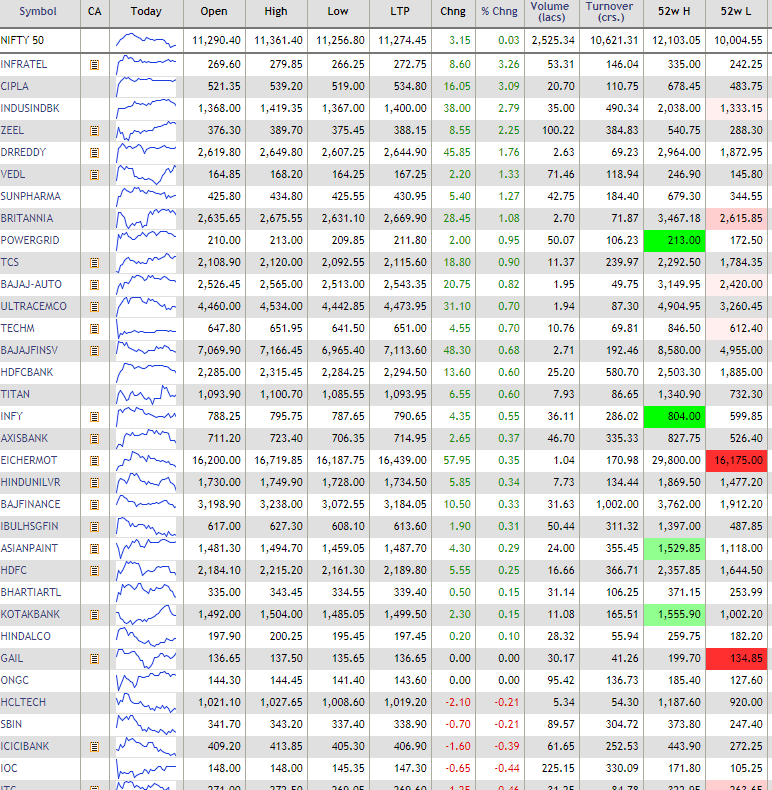This screenshot has width=772, height=790.
Task: Open the INDUSINDBK symbol link
Action: point(30,108)
